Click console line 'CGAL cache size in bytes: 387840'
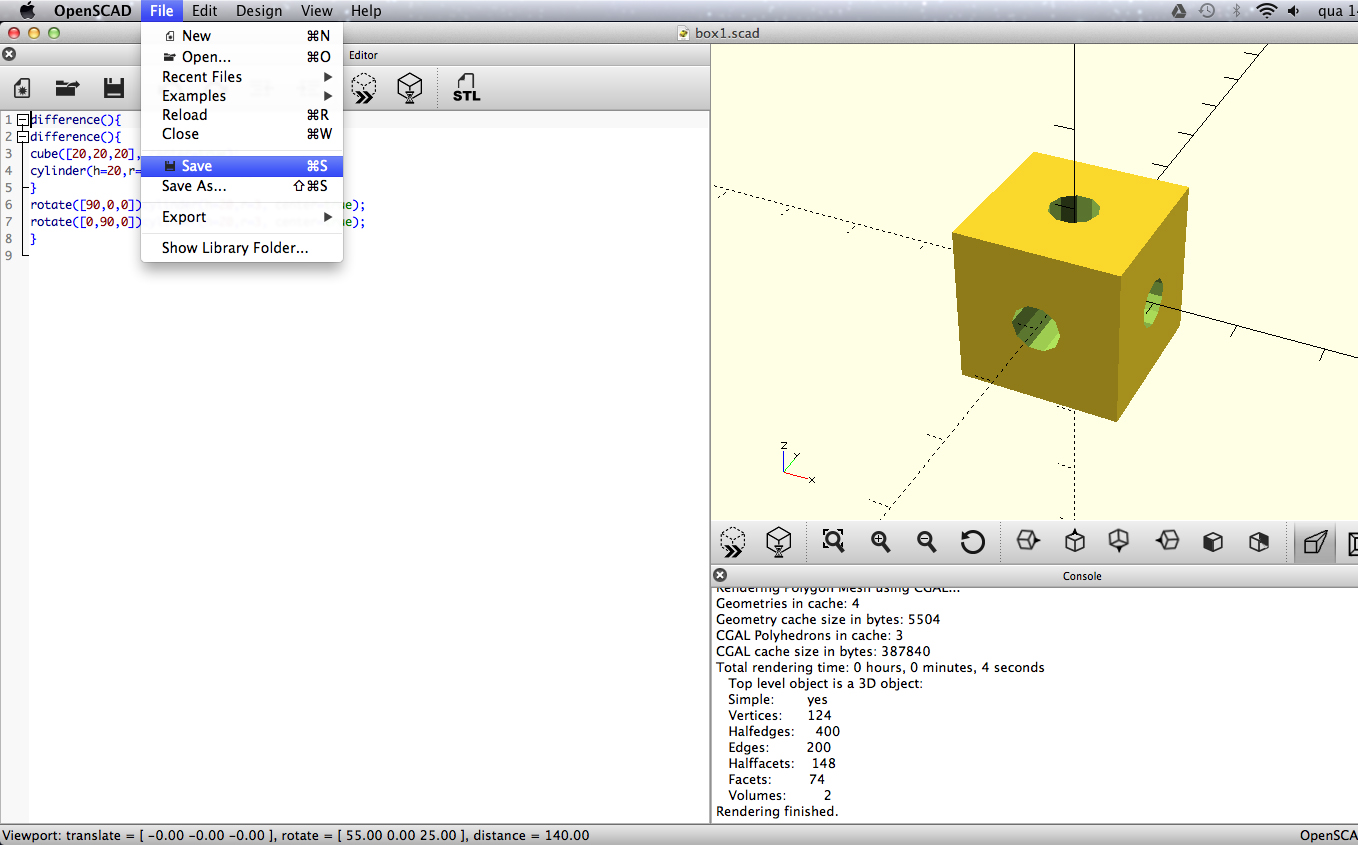This screenshot has width=1358, height=845. click(823, 651)
